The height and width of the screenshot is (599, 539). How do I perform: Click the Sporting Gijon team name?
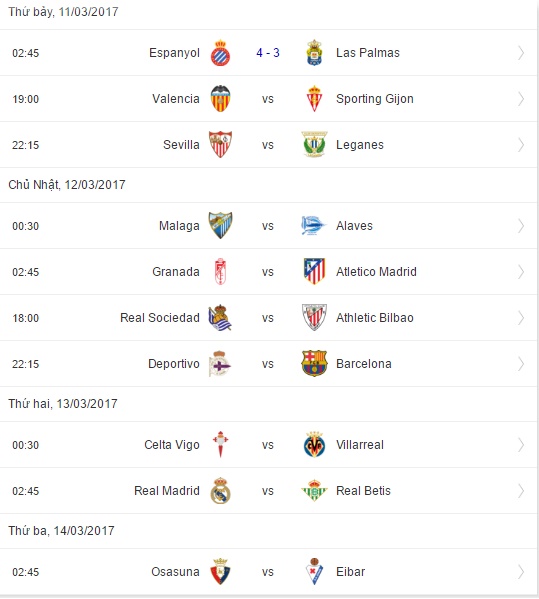pos(375,99)
